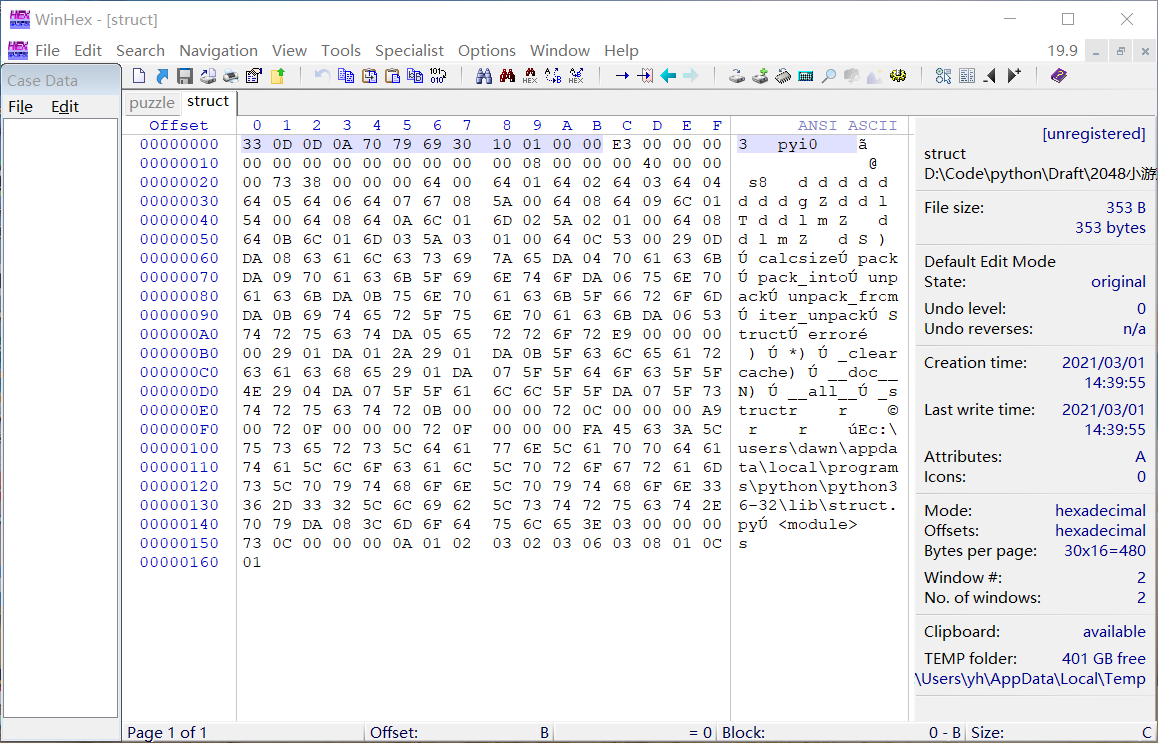
Task: Click the Go To Offset arrow icon
Action: pos(646,75)
